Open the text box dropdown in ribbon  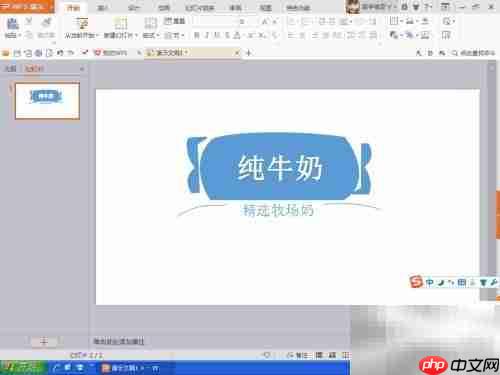395,21
